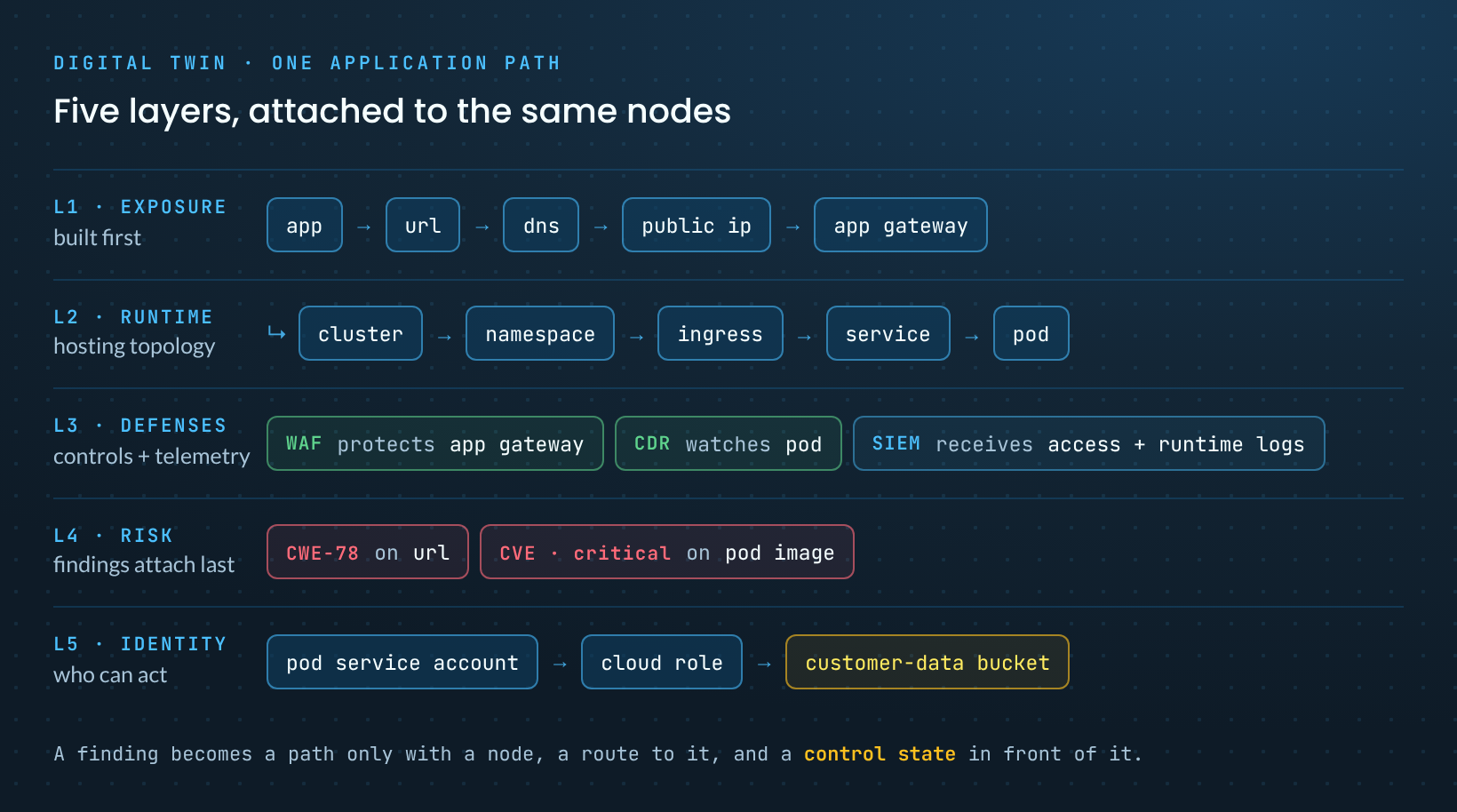Click arrow between public ip and app gateway

click(x=793, y=227)
